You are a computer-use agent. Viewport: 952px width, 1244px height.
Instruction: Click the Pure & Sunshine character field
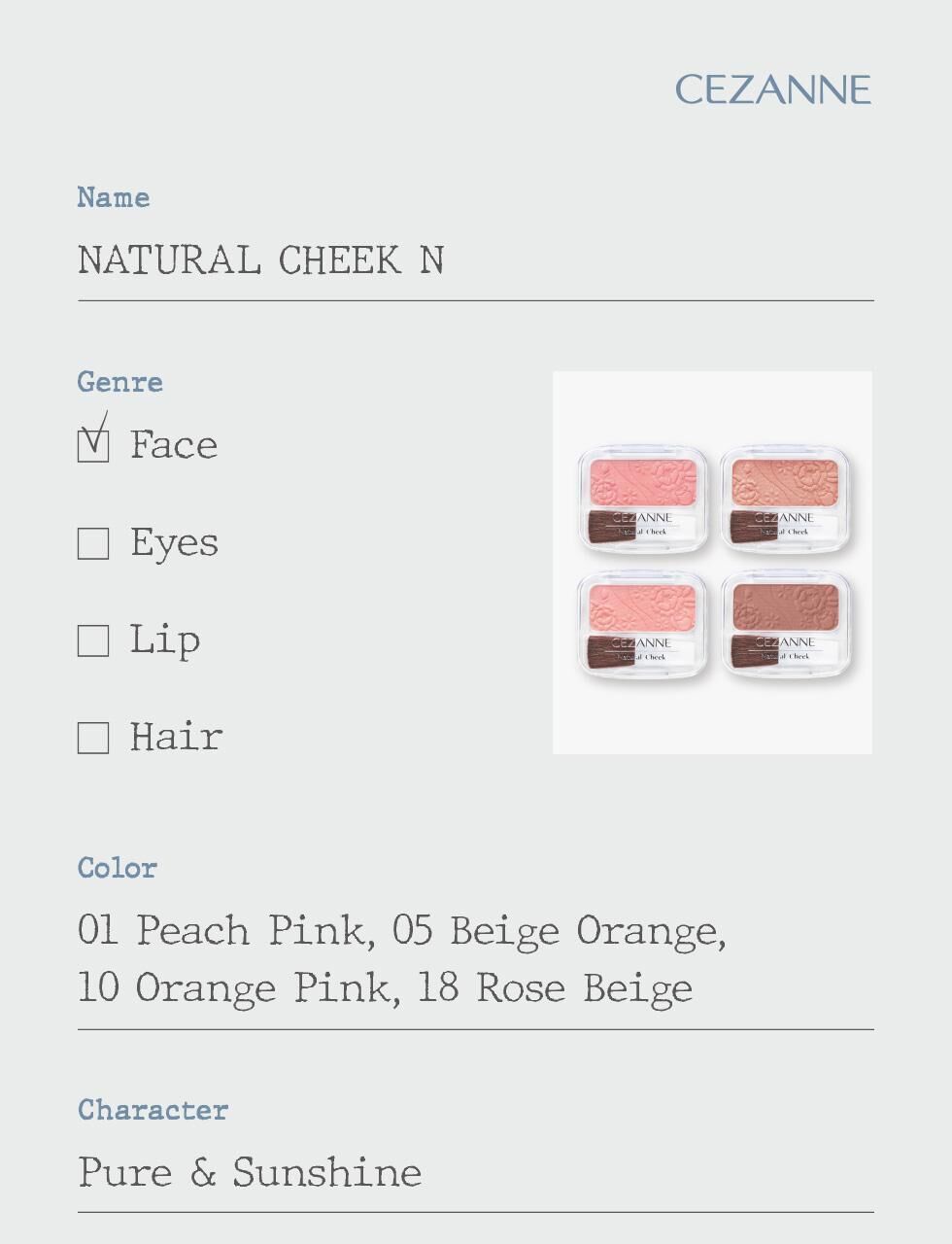[x=250, y=1172]
